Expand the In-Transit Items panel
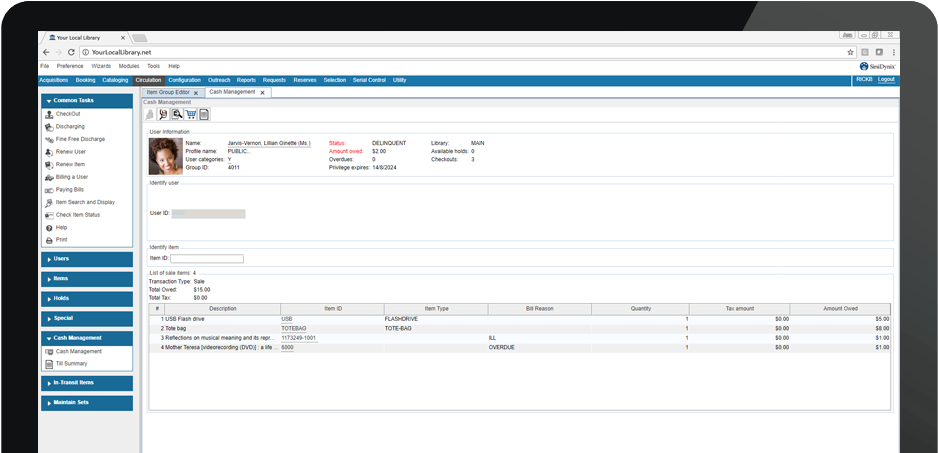Viewport: 938px width, 453px height. tap(86, 382)
